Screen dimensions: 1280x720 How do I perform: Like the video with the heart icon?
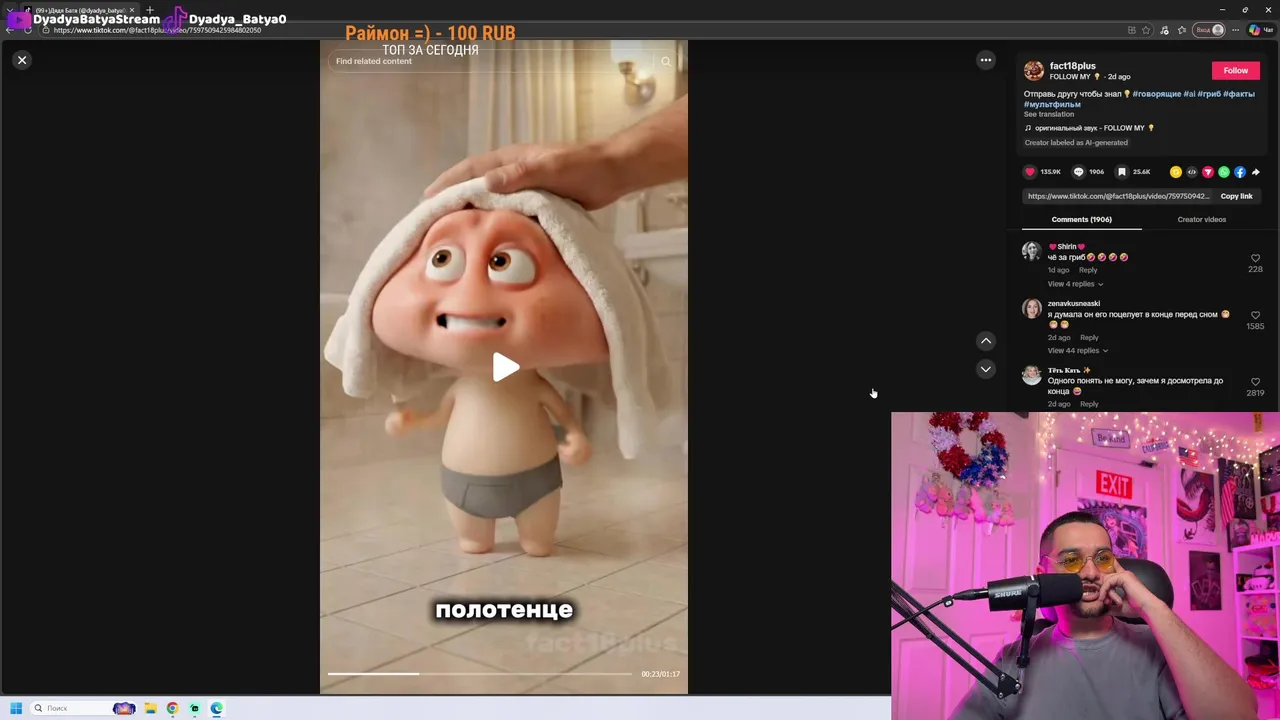(1030, 172)
